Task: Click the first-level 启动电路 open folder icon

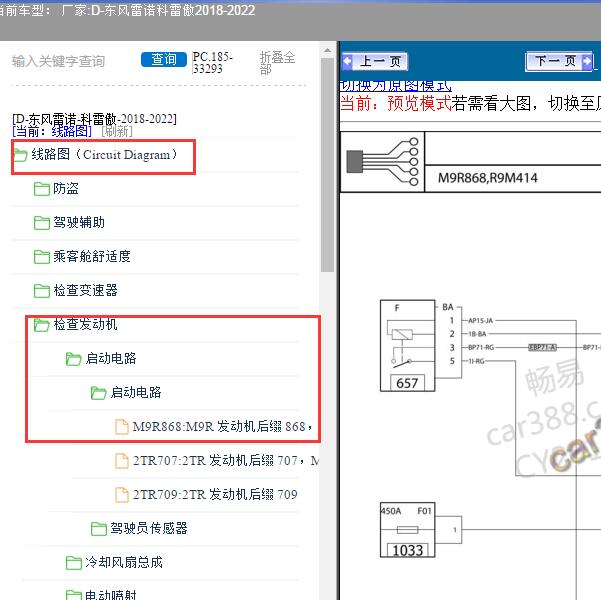Action: [73, 359]
